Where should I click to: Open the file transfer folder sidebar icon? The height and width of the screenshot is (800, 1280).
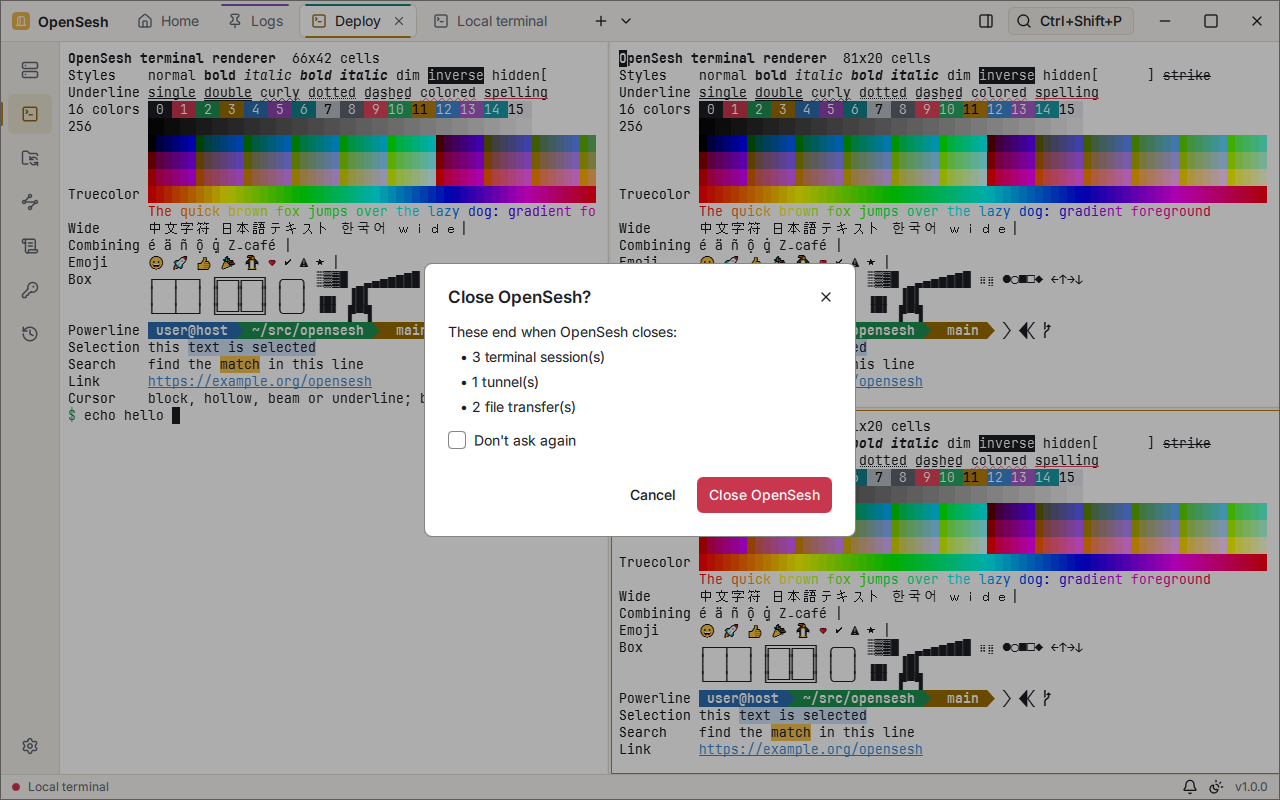coord(30,158)
